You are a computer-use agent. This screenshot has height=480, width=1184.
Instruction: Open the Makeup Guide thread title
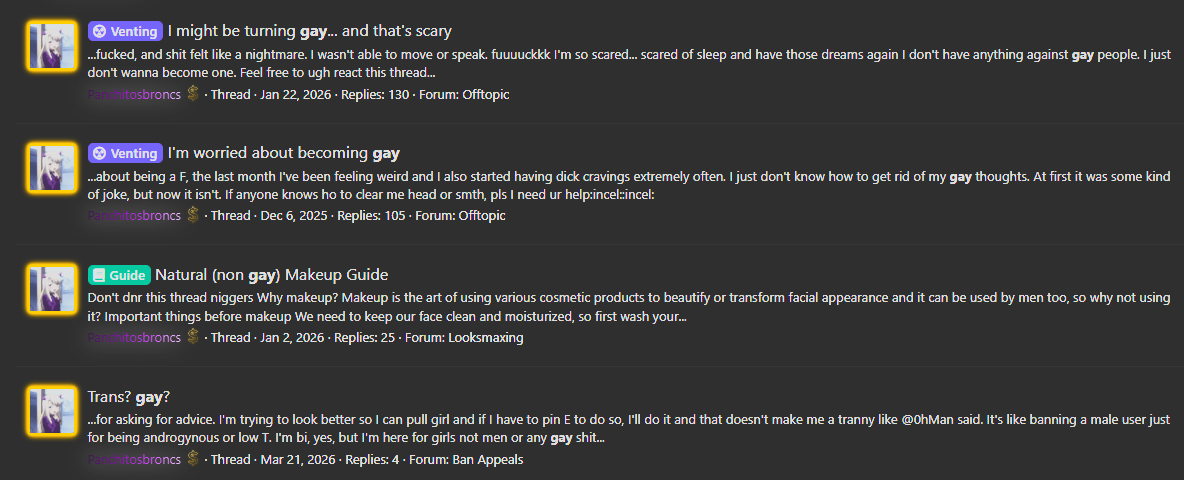point(271,275)
